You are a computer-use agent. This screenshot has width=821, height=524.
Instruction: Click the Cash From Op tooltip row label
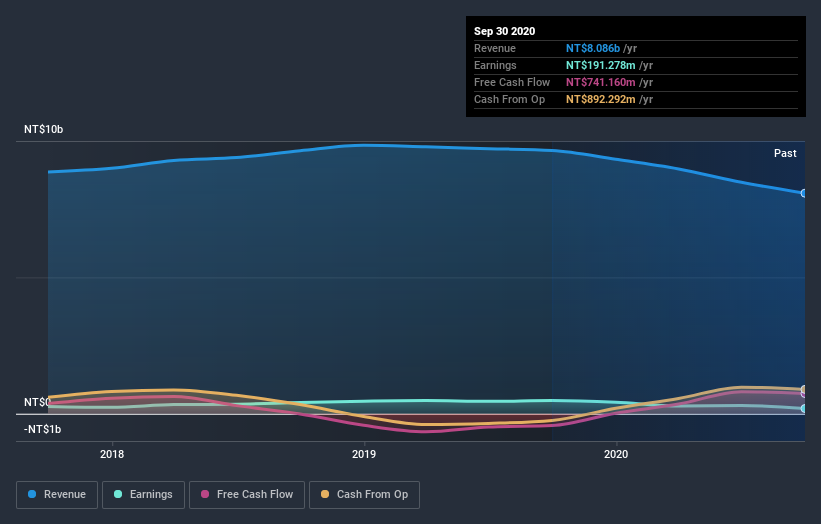click(509, 99)
